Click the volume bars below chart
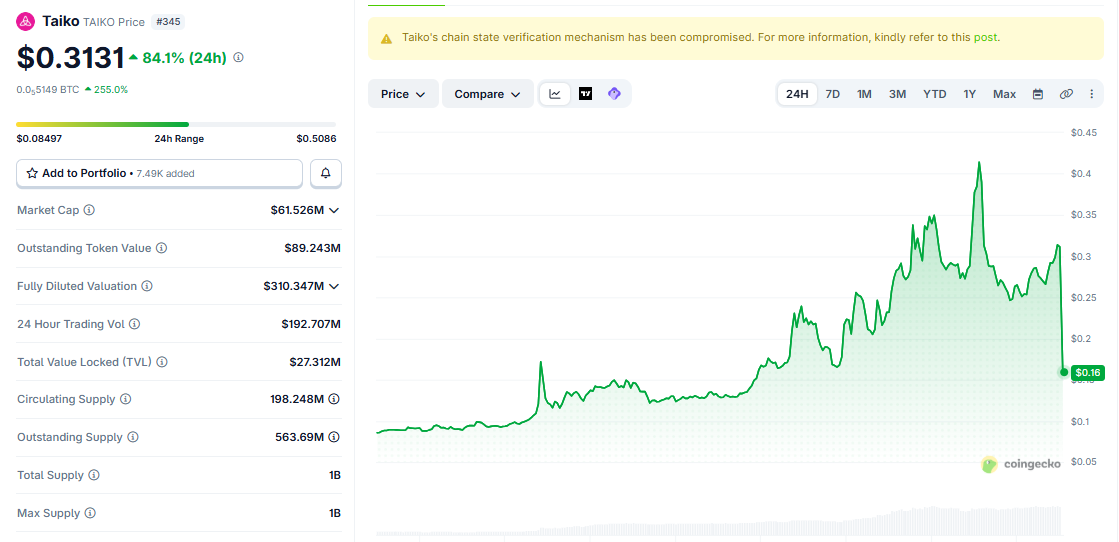 click(x=719, y=521)
